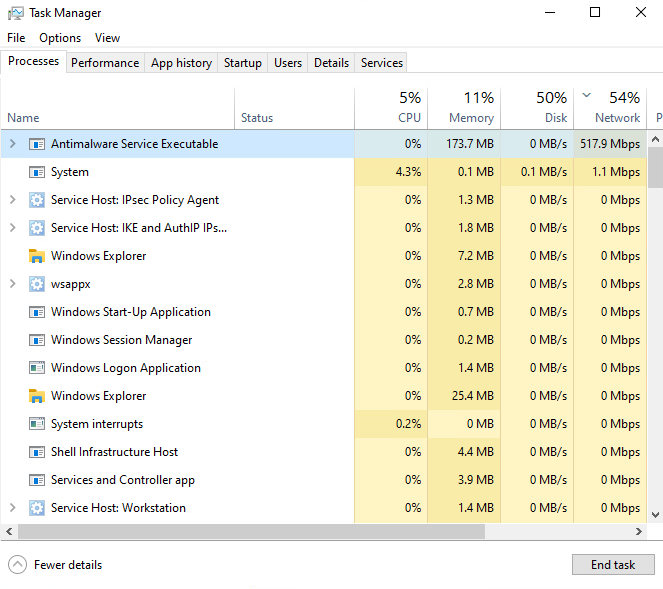Expand the wsappx process group
This screenshot has width=663, height=589.
click(13, 283)
